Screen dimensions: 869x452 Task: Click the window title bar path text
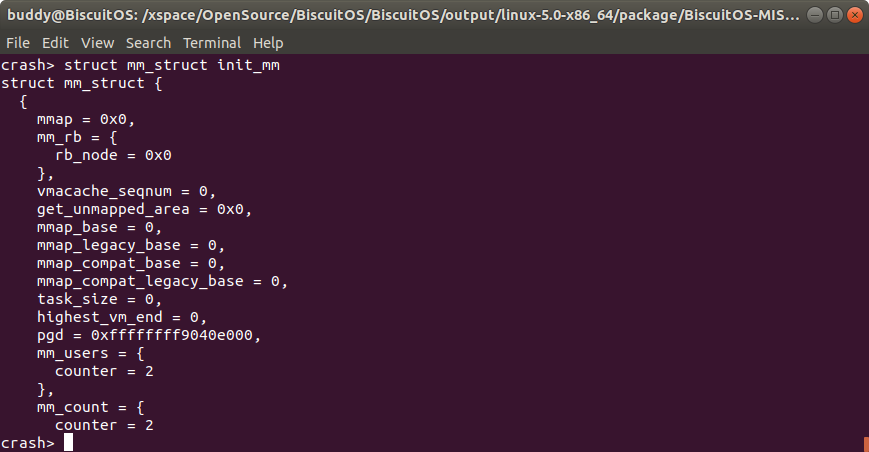(400, 15)
